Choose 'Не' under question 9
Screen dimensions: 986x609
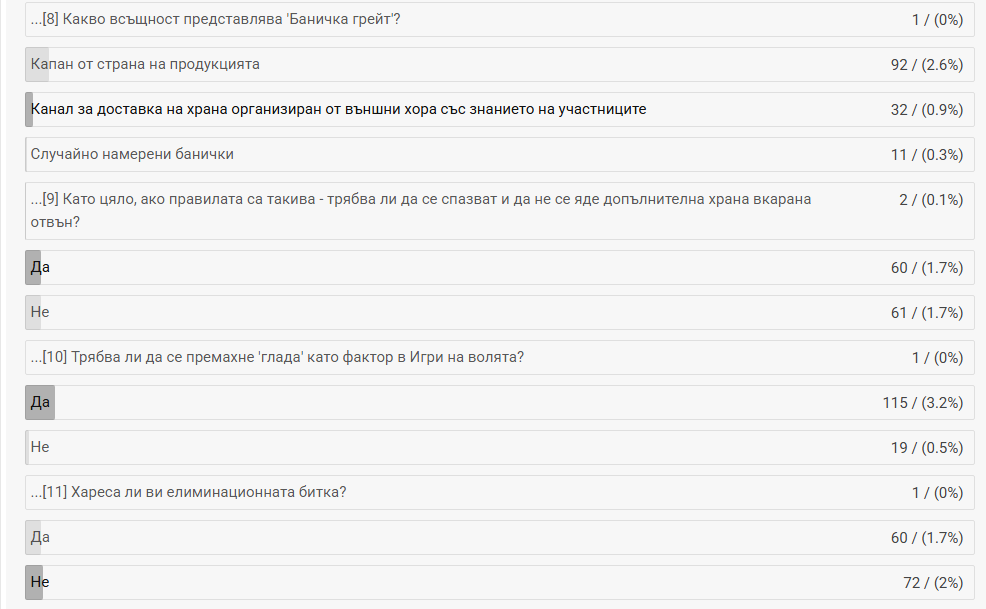[x=40, y=312]
